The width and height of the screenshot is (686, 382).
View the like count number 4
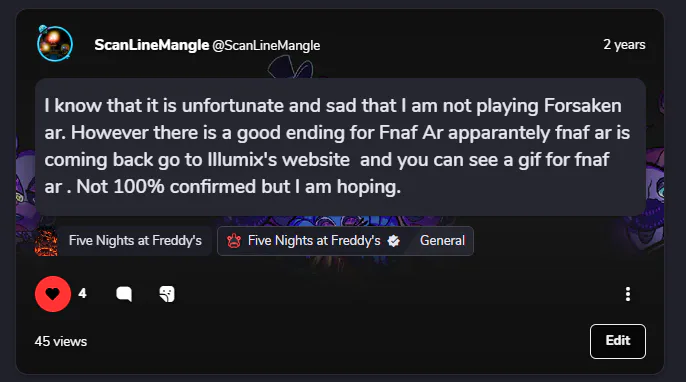pos(82,293)
